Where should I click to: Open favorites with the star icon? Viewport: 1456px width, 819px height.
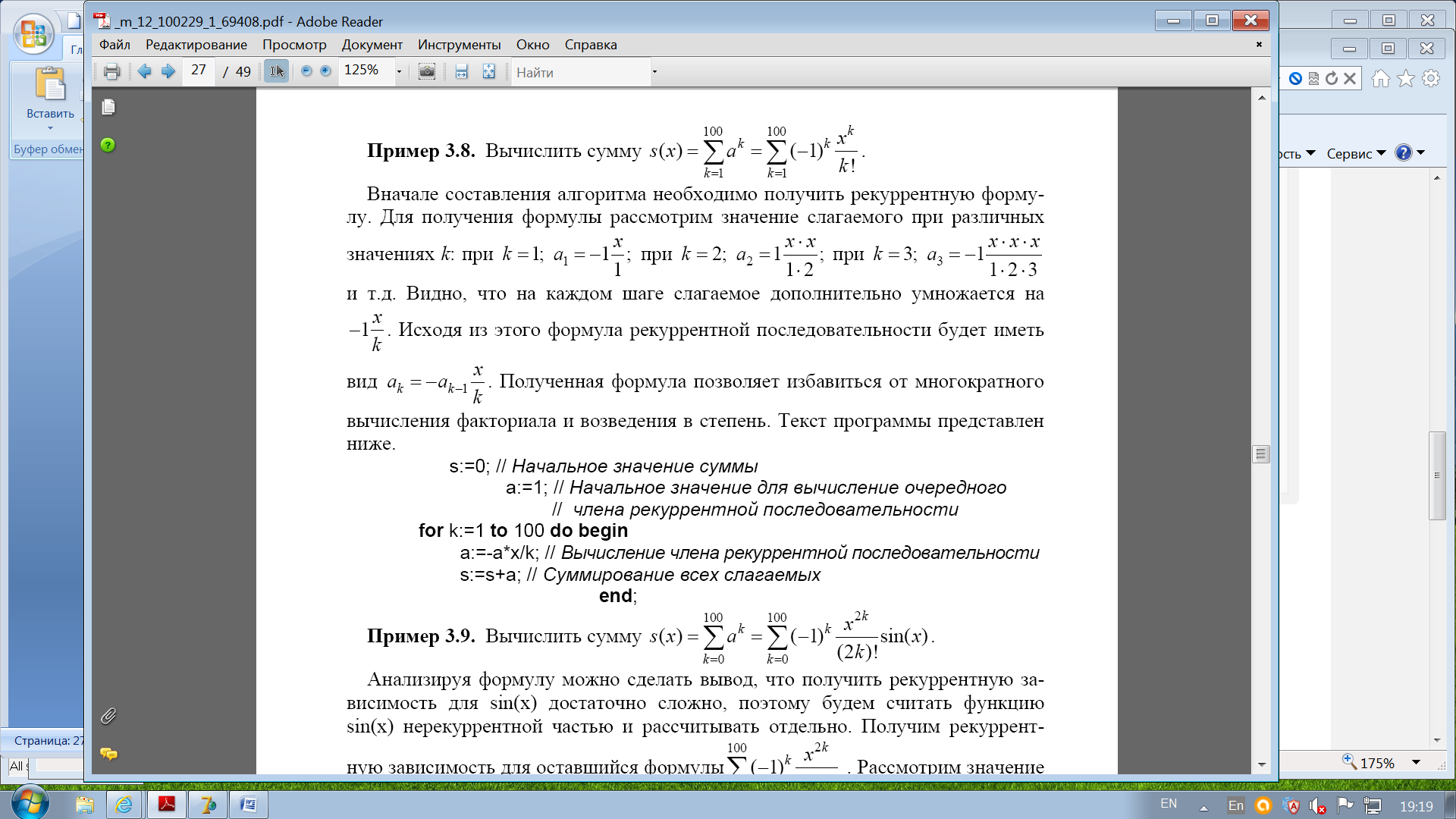[x=1406, y=78]
